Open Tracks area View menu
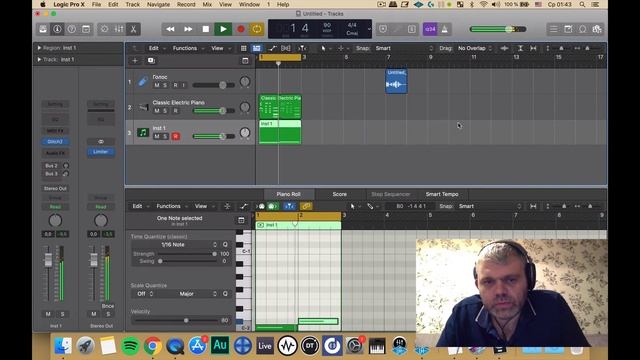This screenshot has width=640, height=360. point(217,48)
